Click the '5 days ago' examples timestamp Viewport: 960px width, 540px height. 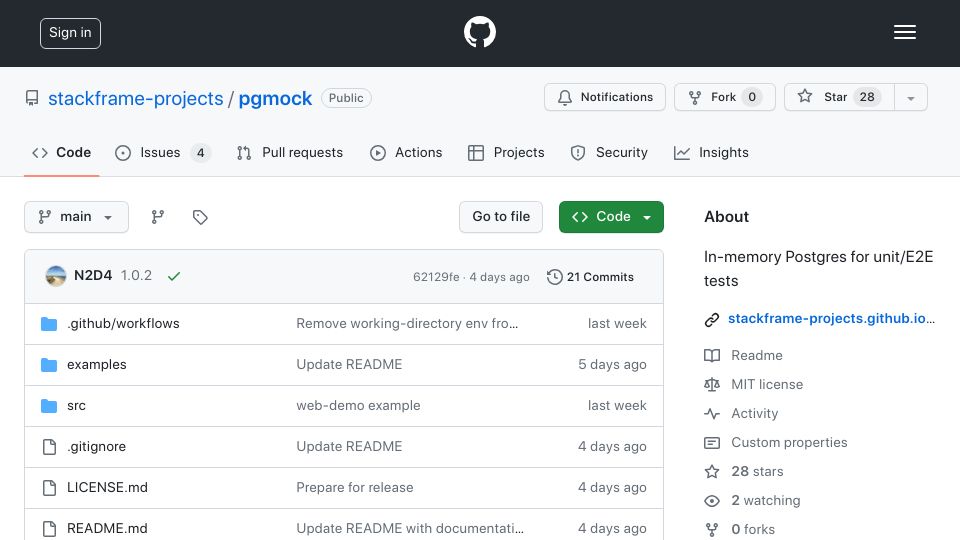click(x=612, y=364)
